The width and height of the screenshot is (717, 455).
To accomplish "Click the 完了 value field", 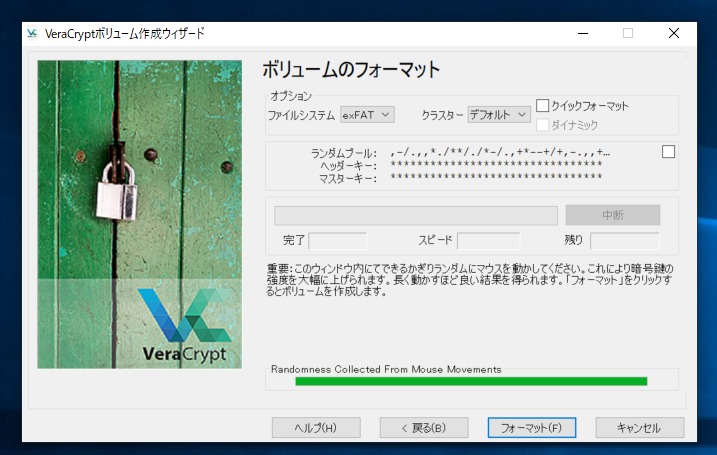I will (338, 241).
